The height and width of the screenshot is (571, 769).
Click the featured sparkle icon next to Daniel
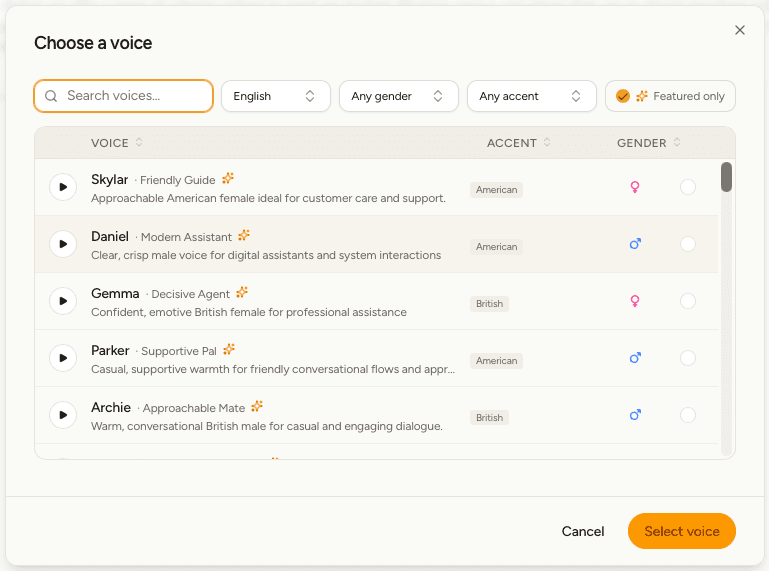[x=244, y=235]
